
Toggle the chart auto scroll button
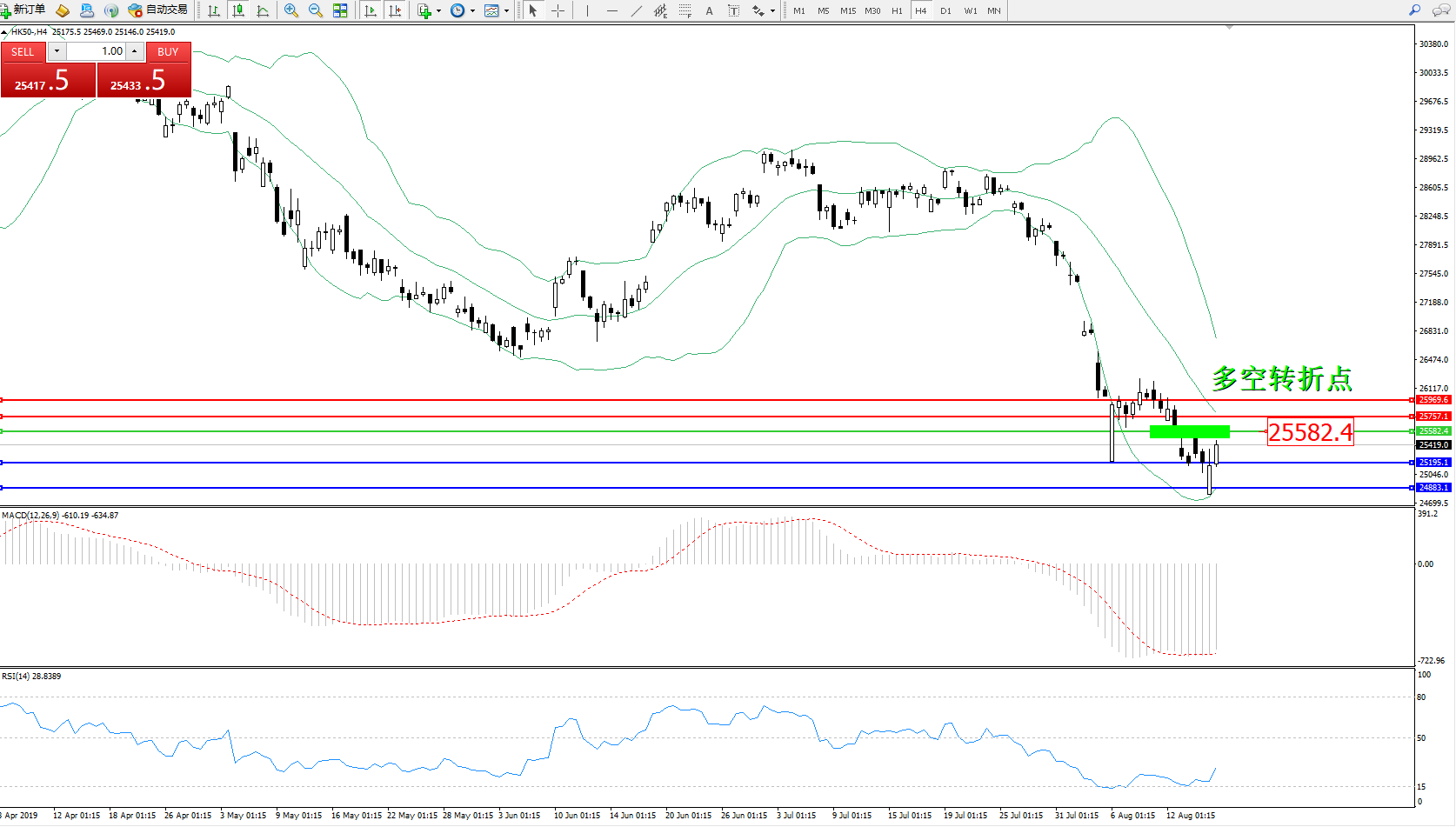371,10
